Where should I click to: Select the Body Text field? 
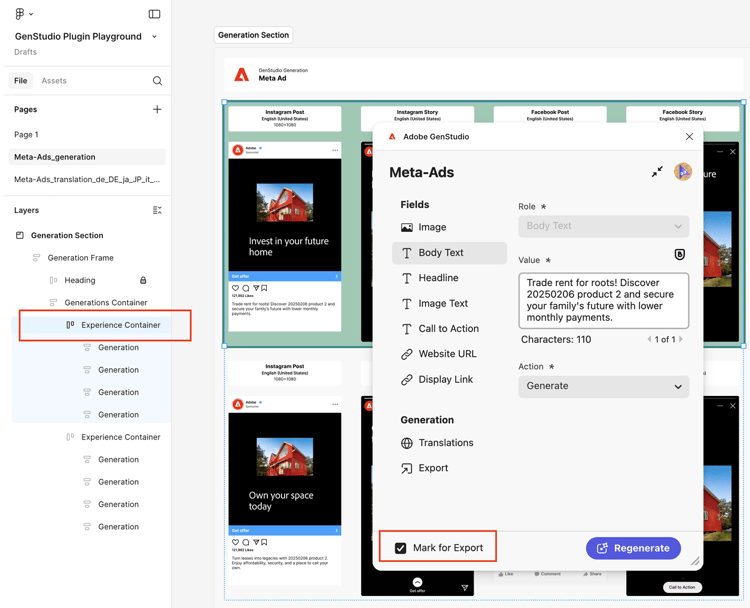pyautogui.click(x=449, y=253)
